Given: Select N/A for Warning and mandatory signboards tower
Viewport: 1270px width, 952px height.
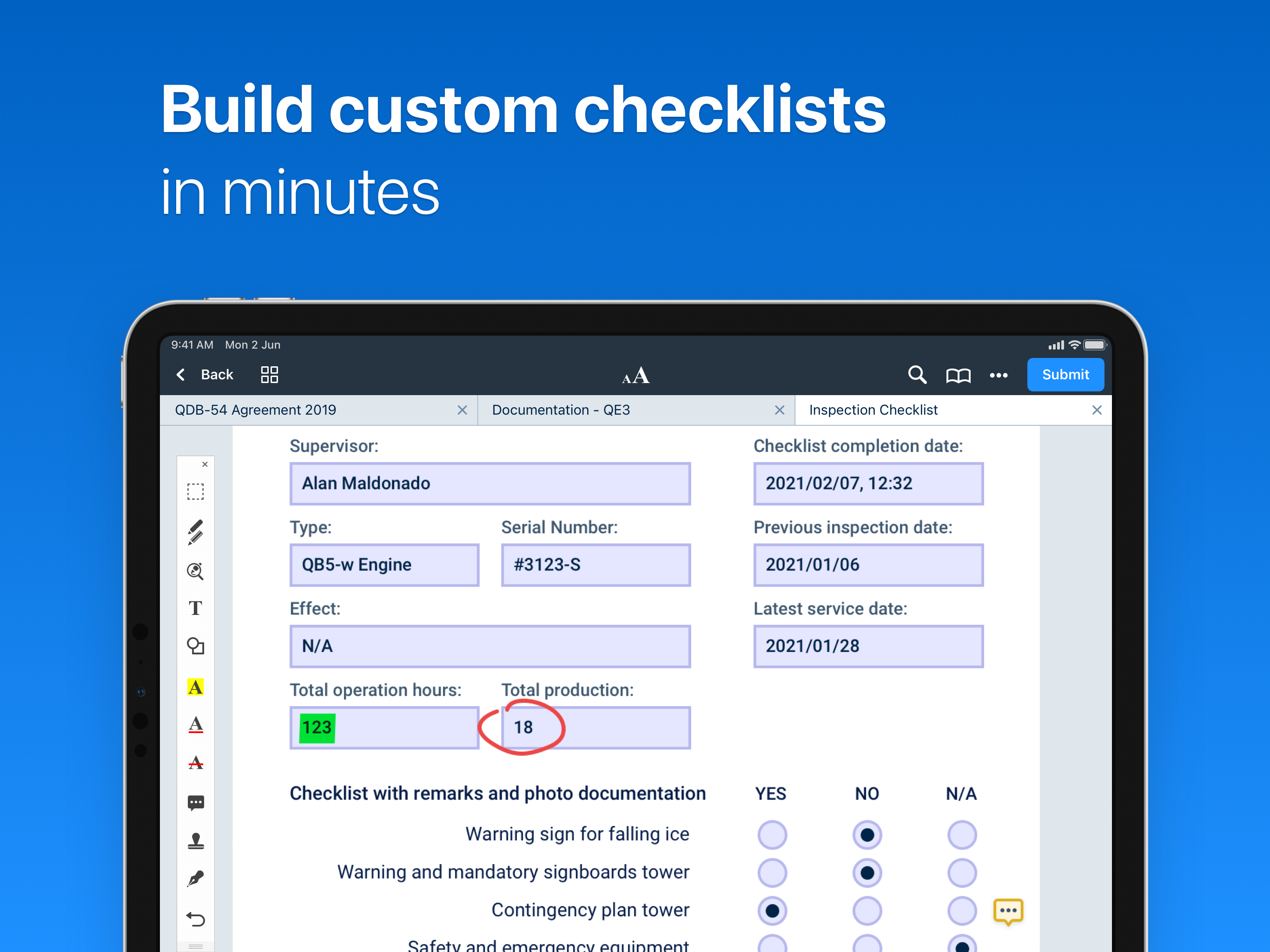Looking at the screenshot, I should tap(962, 873).
